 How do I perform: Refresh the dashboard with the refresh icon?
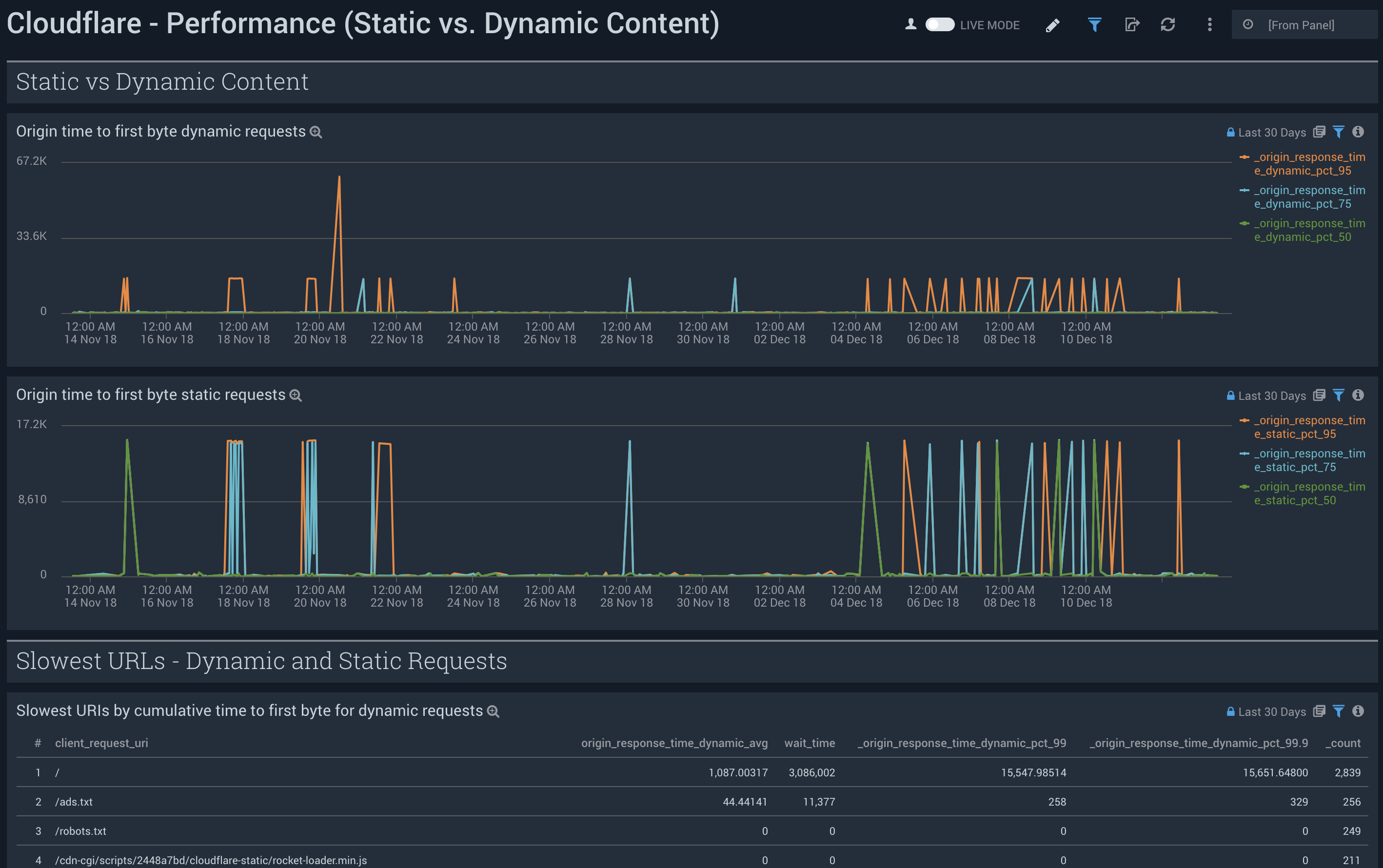(x=1169, y=25)
